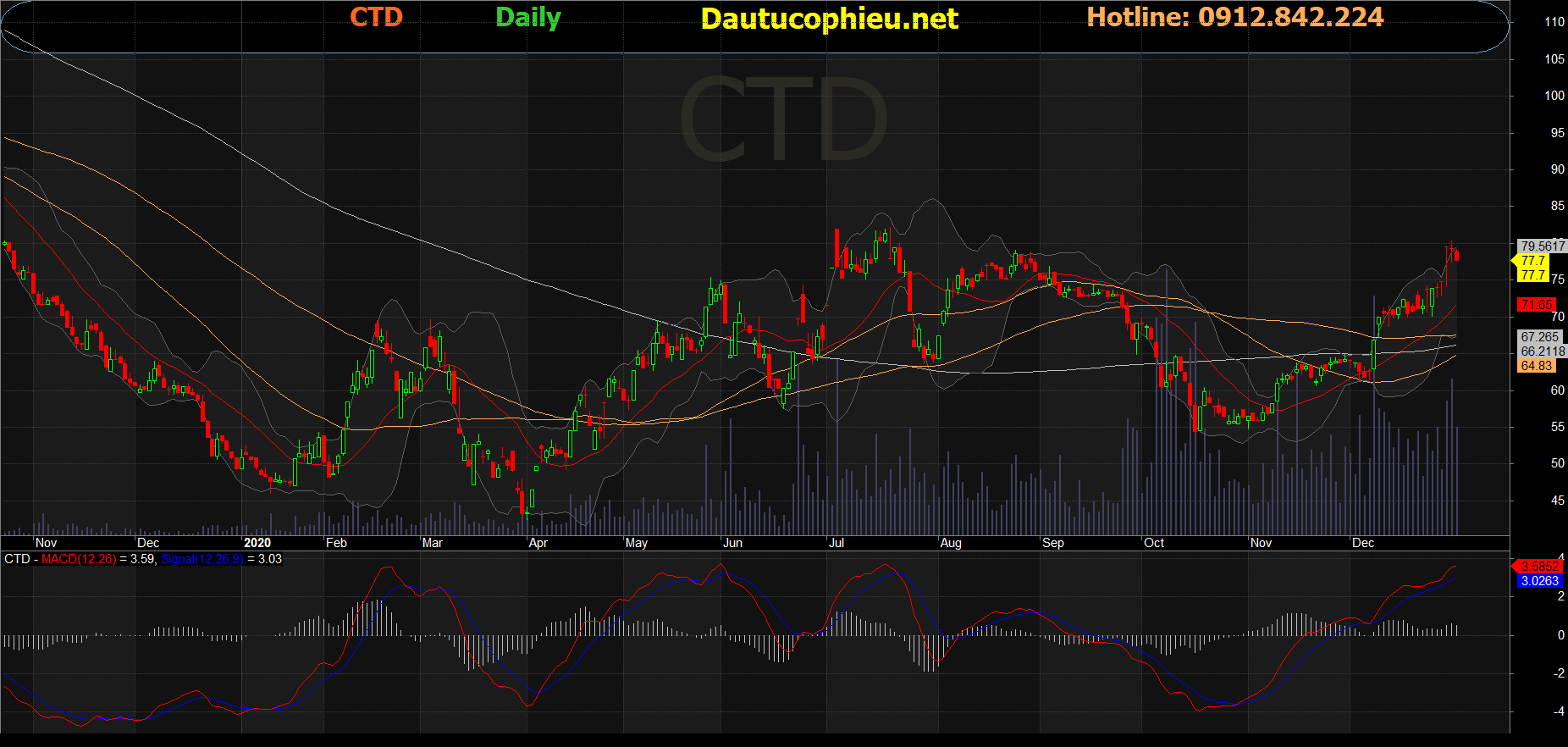Click the Sep marker on time axis
The width and height of the screenshot is (1568, 747).
pos(1053,543)
